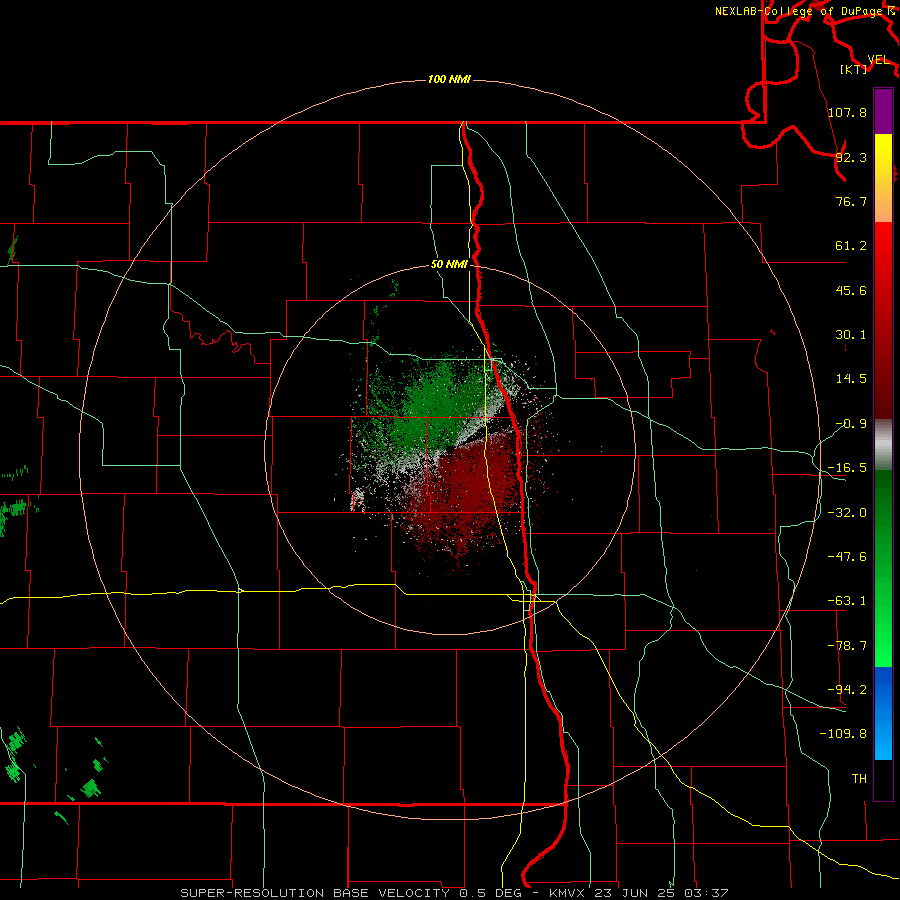Screen dimensions: 900x900
Task: Select the "[KT]" units label
Action: [x=854, y=69]
